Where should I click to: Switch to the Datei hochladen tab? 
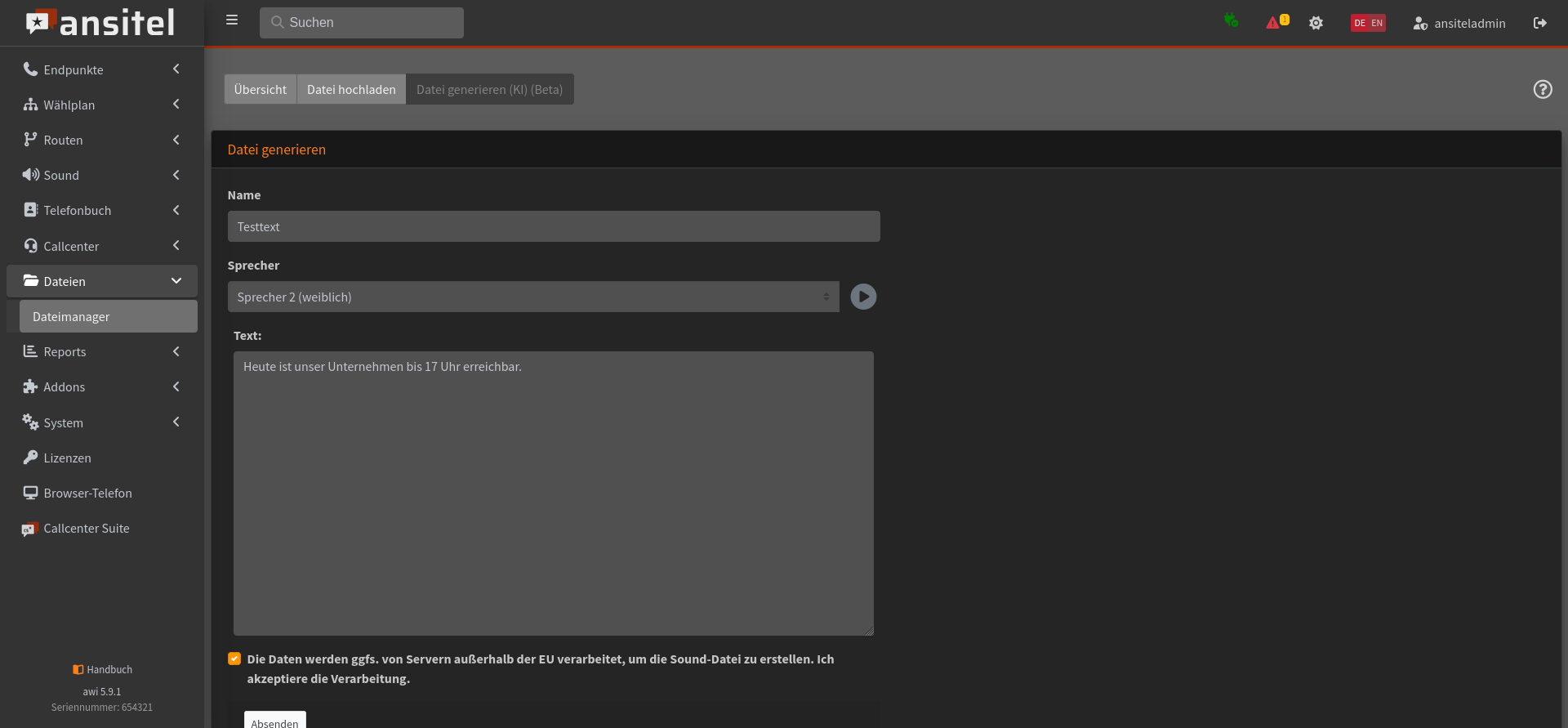[x=351, y=89]
